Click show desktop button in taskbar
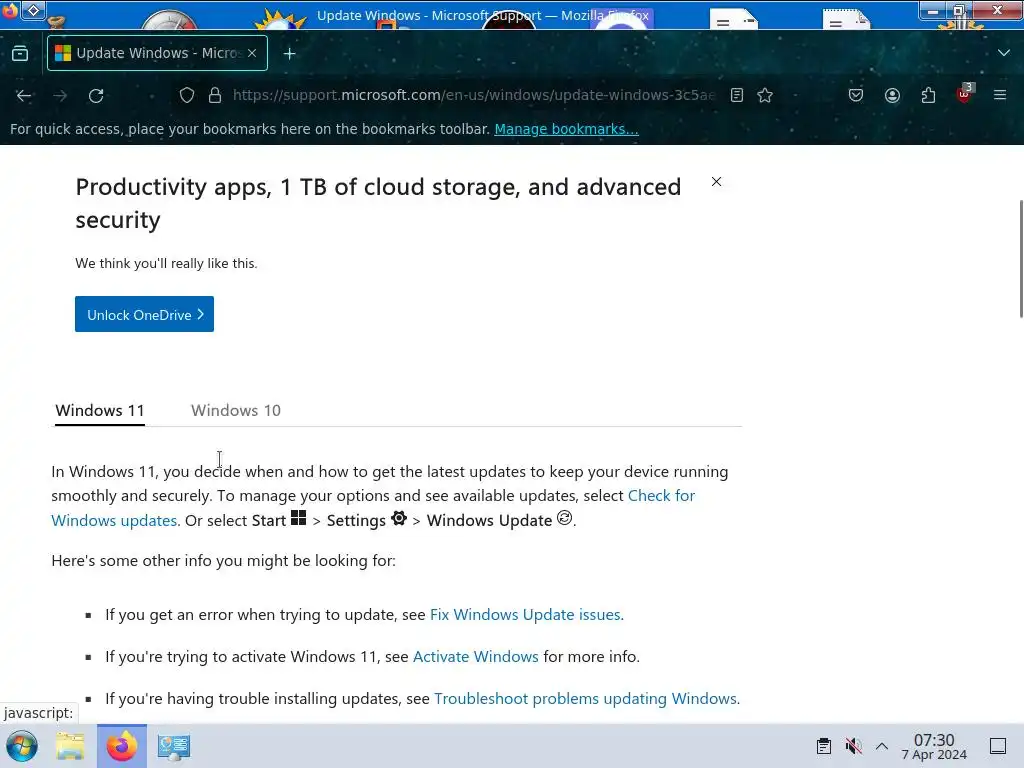Screen dimensions: 1024x768 point(998,746)
